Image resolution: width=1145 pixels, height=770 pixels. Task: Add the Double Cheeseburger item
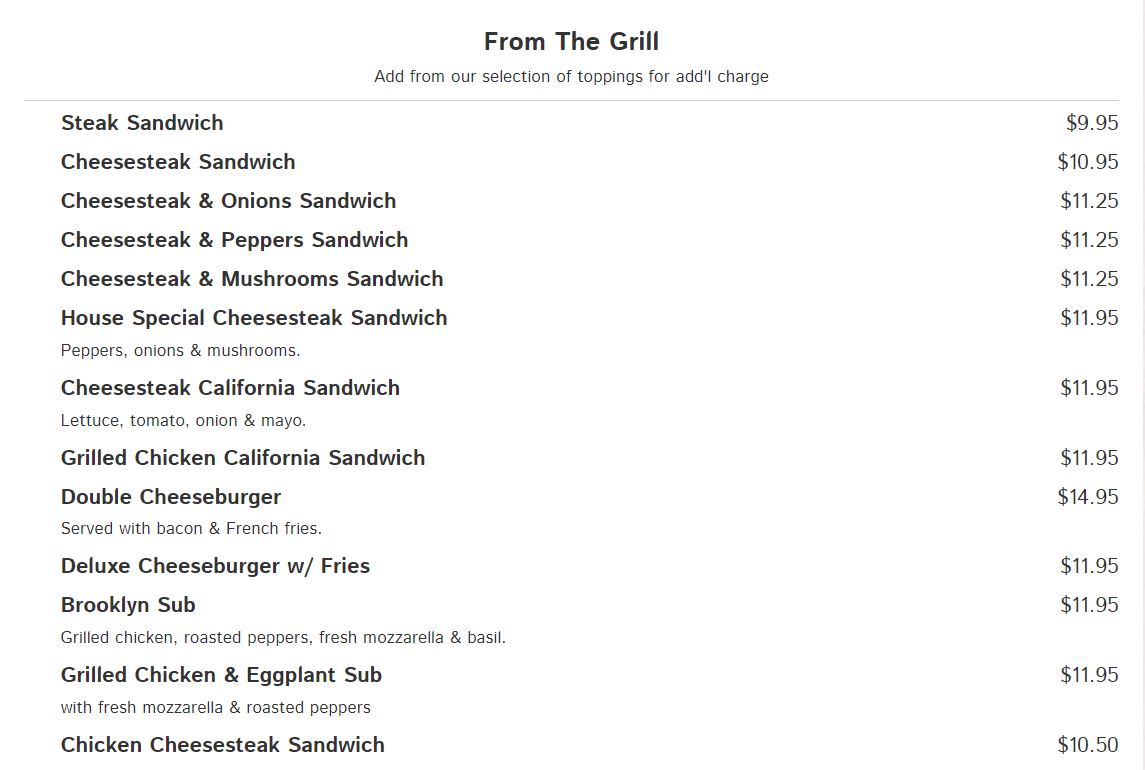[x=171, y=497]
